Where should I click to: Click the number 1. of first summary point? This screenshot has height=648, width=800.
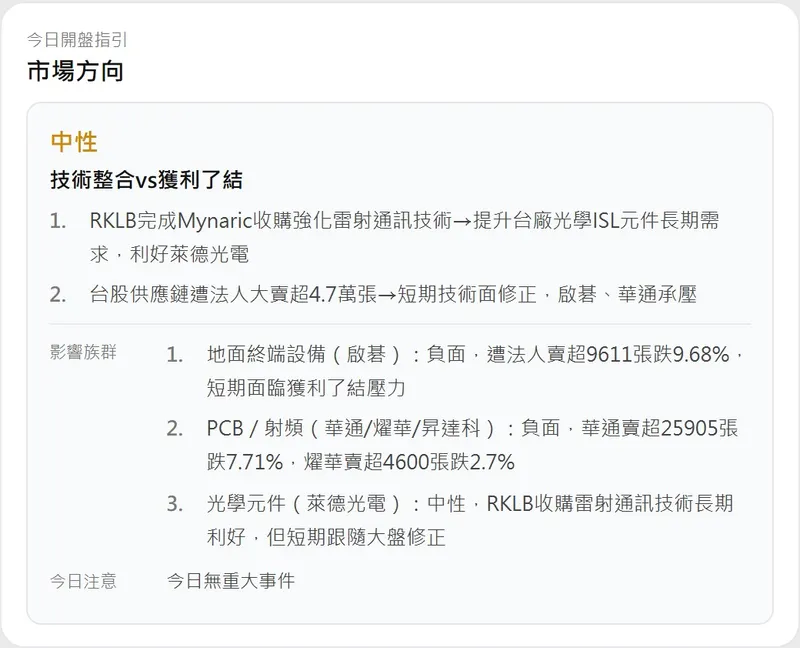click(x=58, y=221)
